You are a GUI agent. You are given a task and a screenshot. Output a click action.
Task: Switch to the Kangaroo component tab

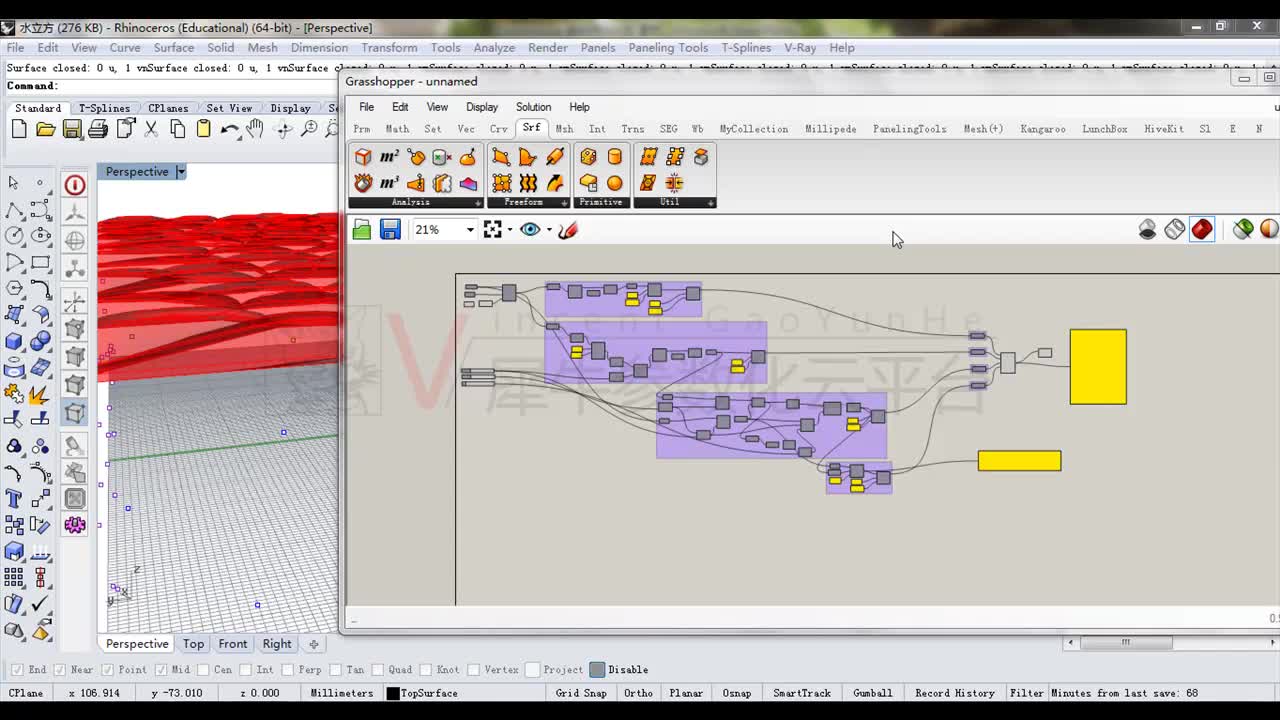1043,129
